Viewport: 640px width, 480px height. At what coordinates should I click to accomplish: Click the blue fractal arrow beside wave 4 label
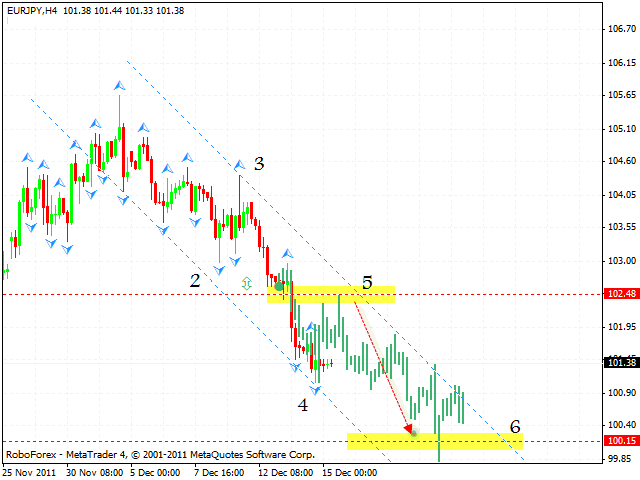coord(315,390)
